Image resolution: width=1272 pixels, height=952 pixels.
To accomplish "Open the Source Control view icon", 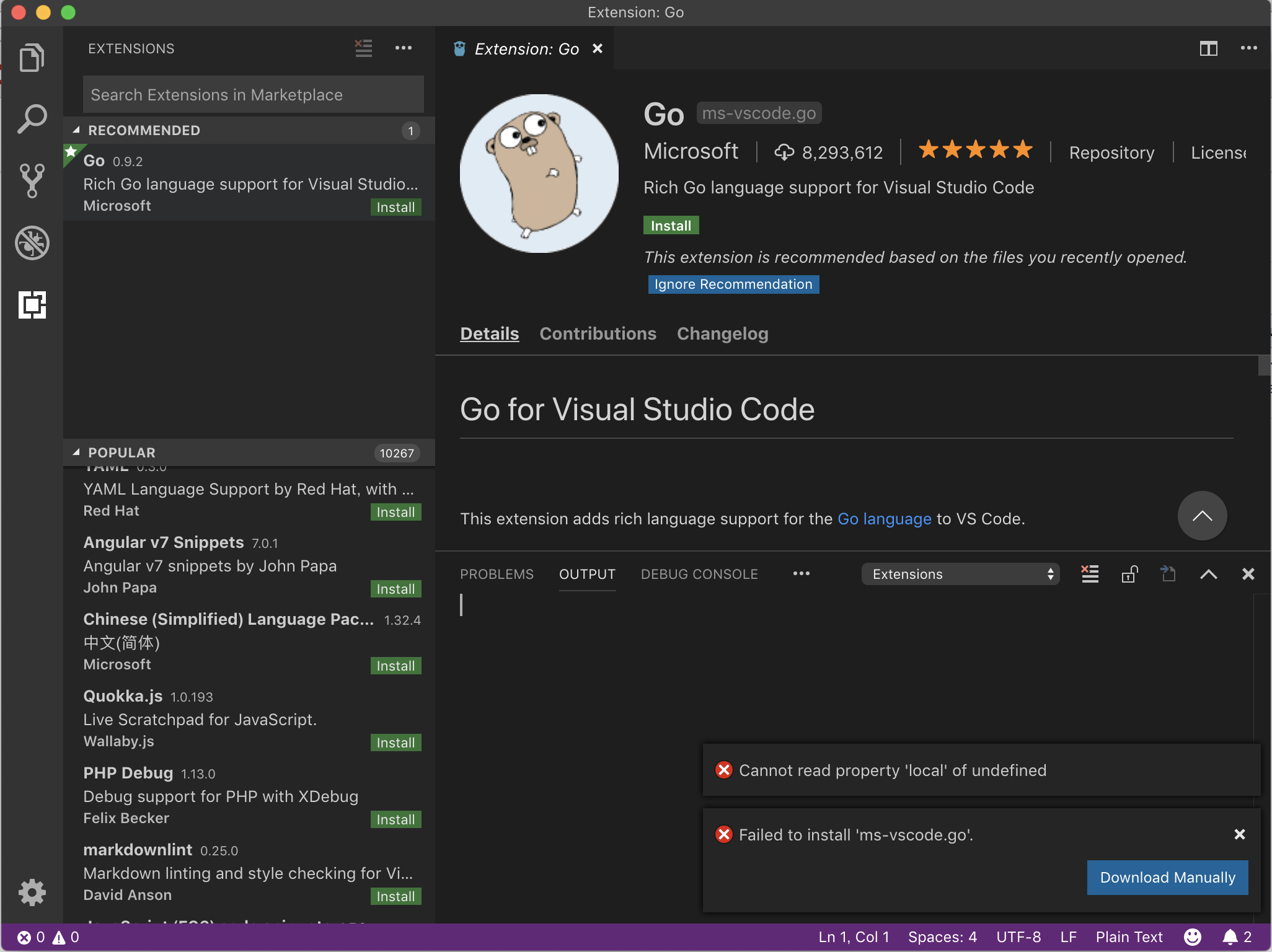I will pos(32,180).
